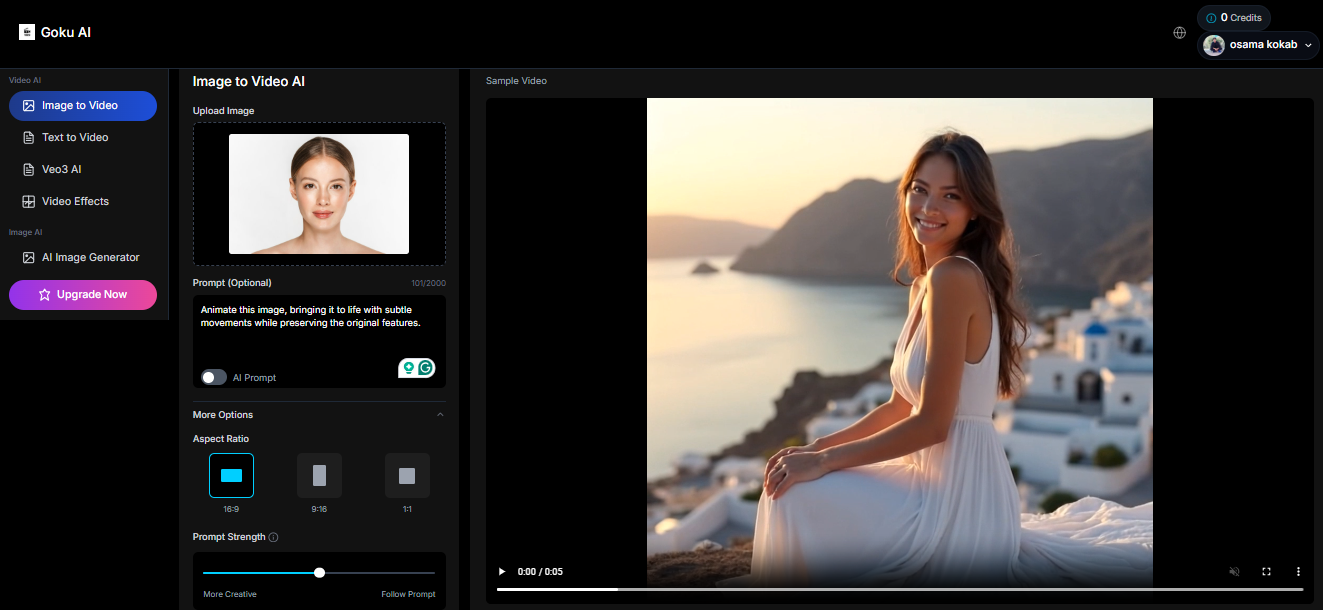This screenshot has width=1323, height=610.
Task: Adjust the Prompt Strength slider handle
Action: tap(319, 572)
